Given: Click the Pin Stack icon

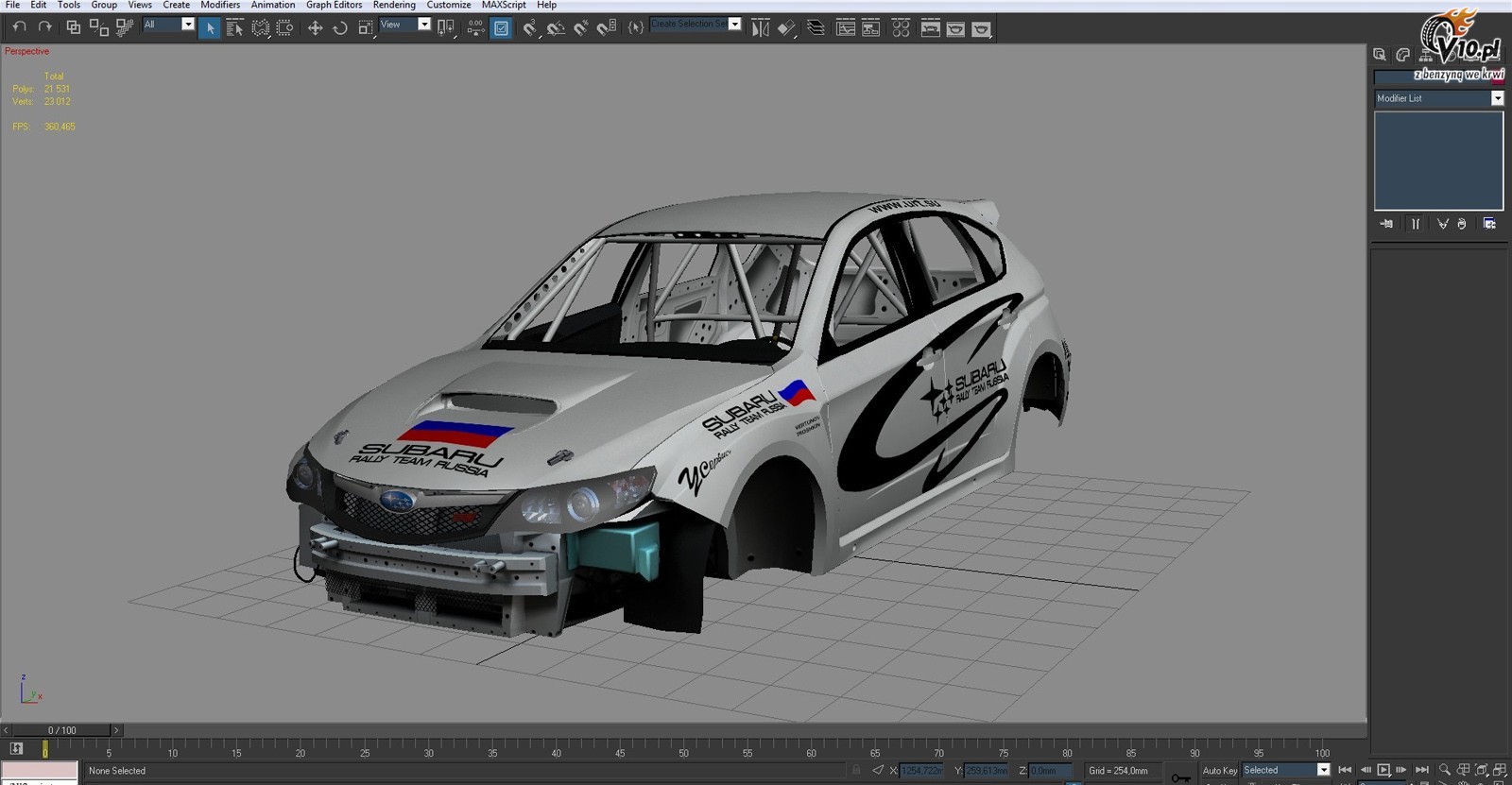Looking at the screenshot, I should click(1386, 224).
